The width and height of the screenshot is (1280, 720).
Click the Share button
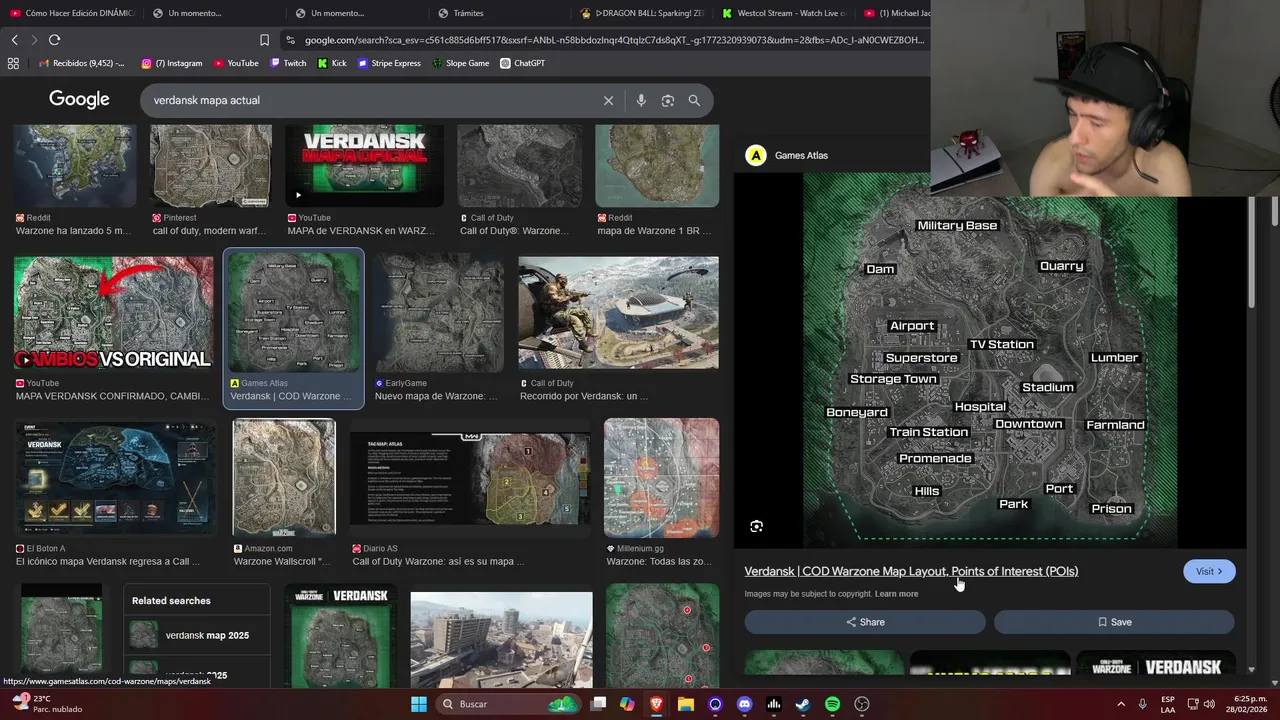865,622
